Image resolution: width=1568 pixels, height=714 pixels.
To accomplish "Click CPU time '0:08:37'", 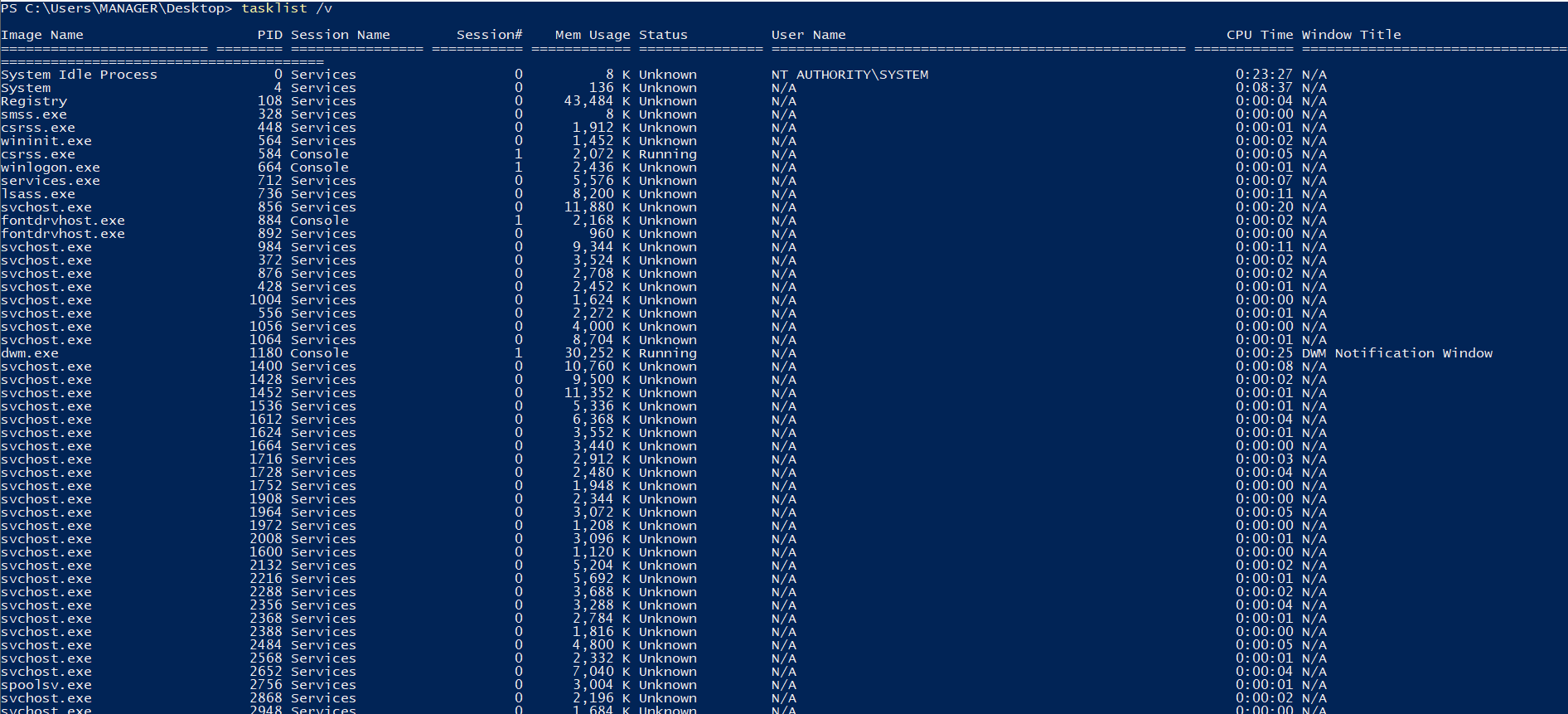I will (1265, 88).
